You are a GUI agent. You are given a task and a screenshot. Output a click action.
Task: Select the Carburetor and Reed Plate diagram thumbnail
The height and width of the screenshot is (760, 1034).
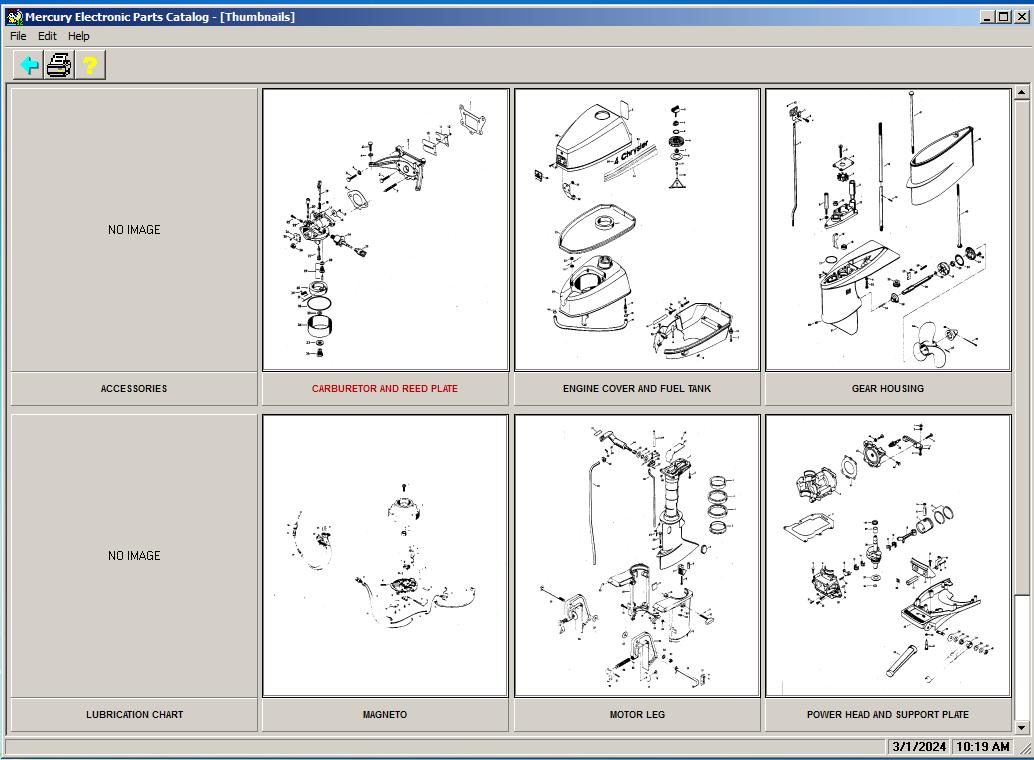click(x=385, y=230)
